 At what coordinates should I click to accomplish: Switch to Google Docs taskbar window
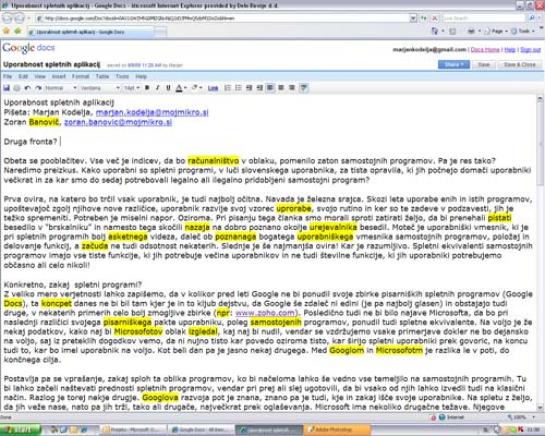pyautogui.click(x=200, y=430)
